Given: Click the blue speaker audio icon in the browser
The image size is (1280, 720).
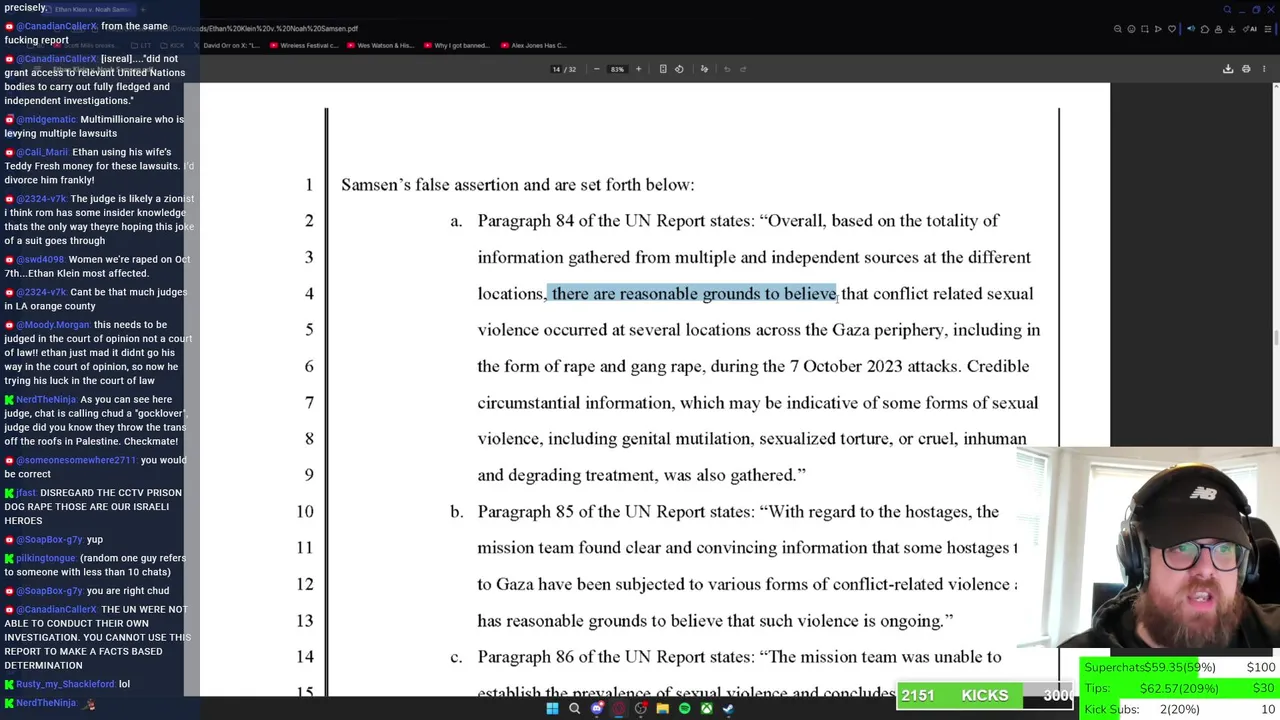Looking at the screenshot, I should (x=1191, y=29).
